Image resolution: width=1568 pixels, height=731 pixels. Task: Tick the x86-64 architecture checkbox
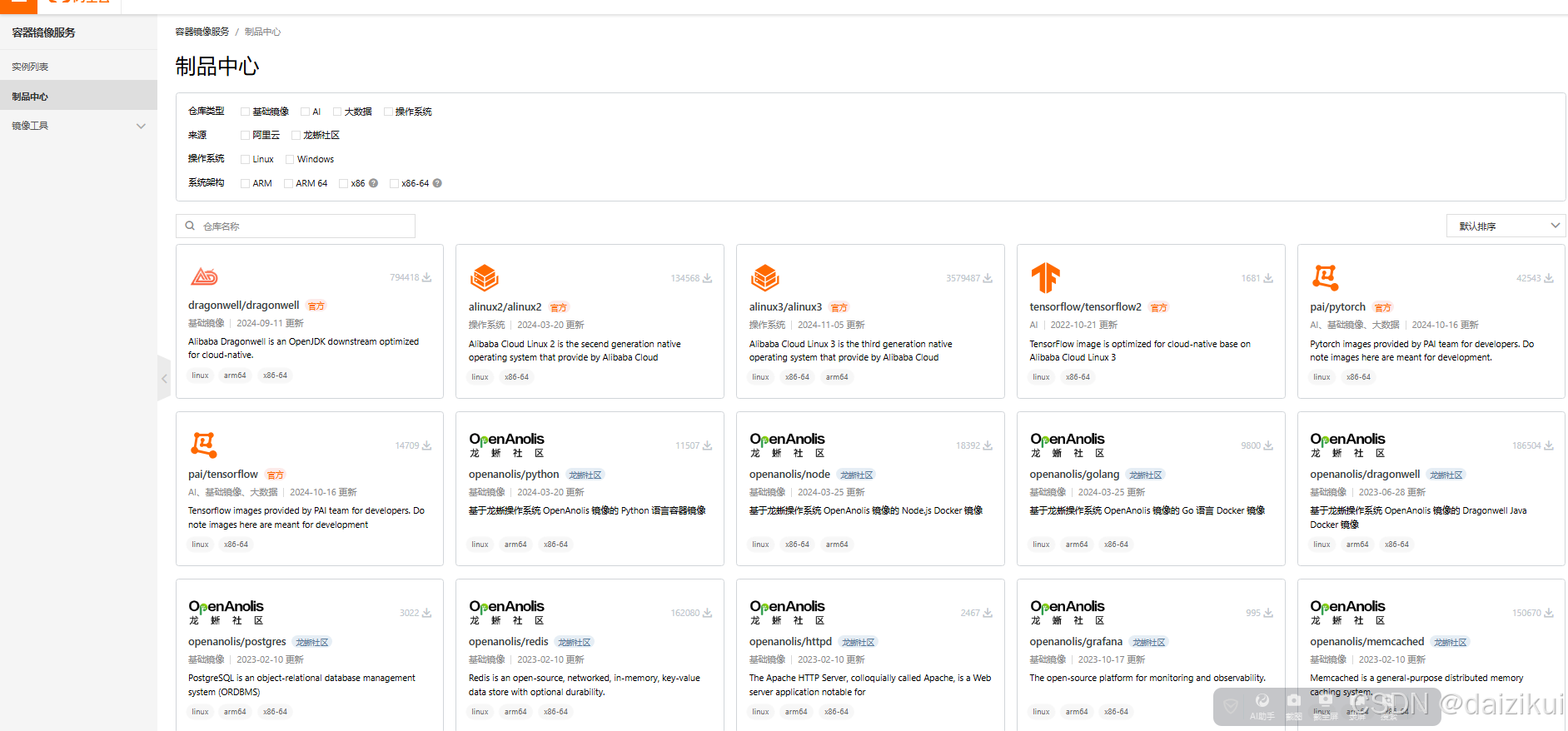[394, 183]
